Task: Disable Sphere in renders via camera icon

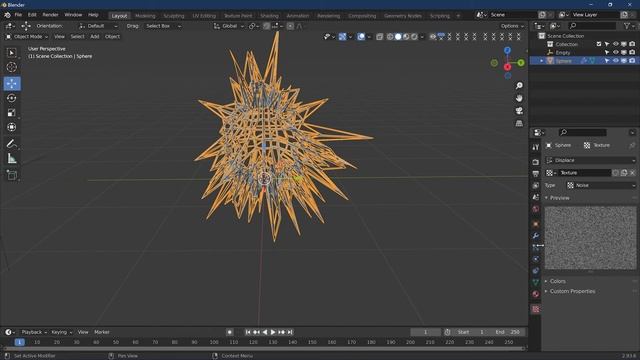Action: (632, 61)
